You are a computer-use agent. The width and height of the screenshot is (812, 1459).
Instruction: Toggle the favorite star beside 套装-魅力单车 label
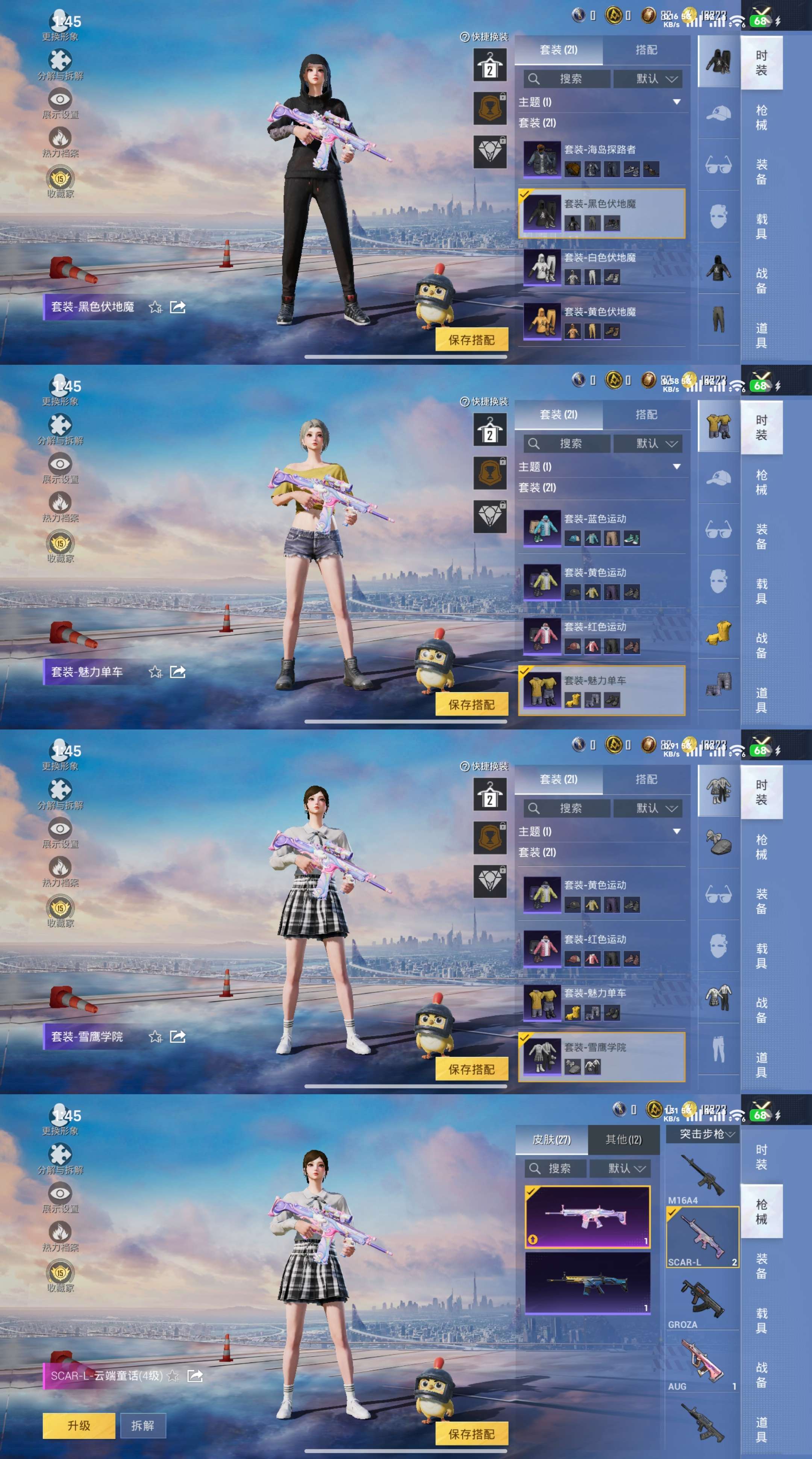(155, 672)
